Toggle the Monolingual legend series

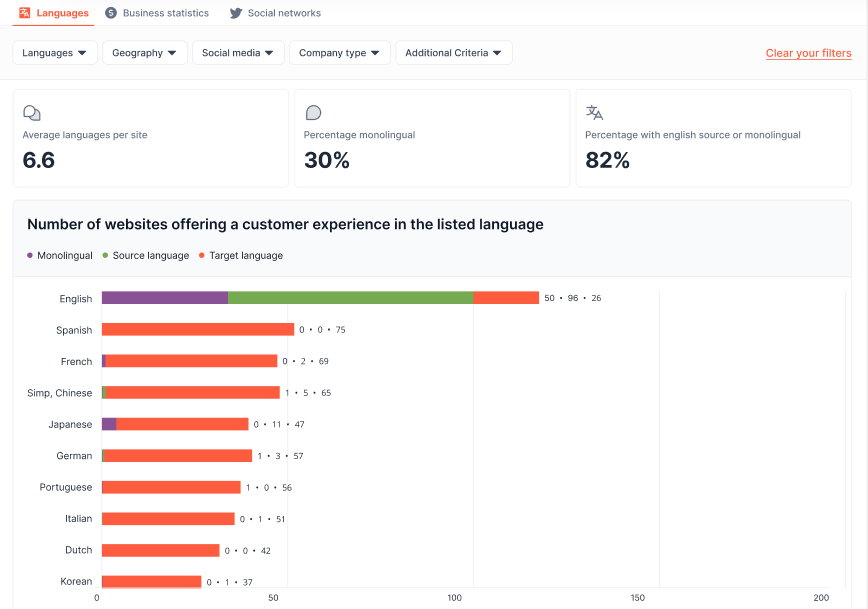60,256
